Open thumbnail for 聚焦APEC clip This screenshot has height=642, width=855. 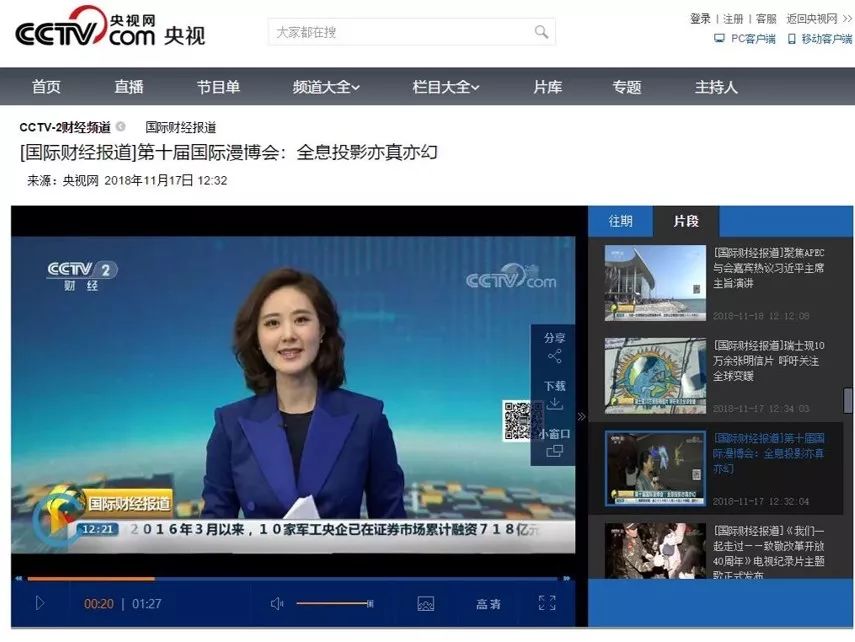[x=655, y=283]
